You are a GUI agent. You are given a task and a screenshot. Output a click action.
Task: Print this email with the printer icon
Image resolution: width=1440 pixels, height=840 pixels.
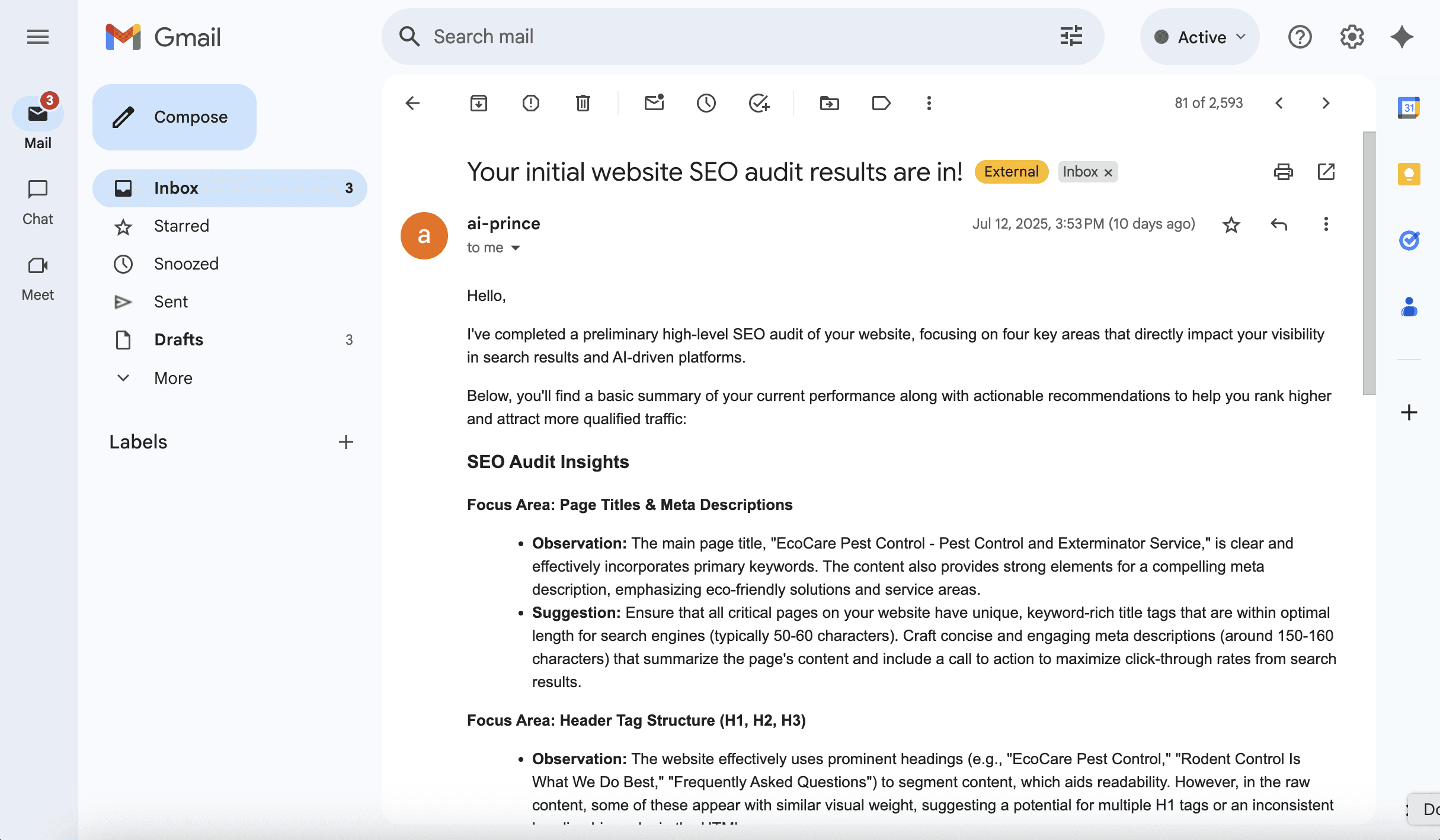coord(1283,172)
